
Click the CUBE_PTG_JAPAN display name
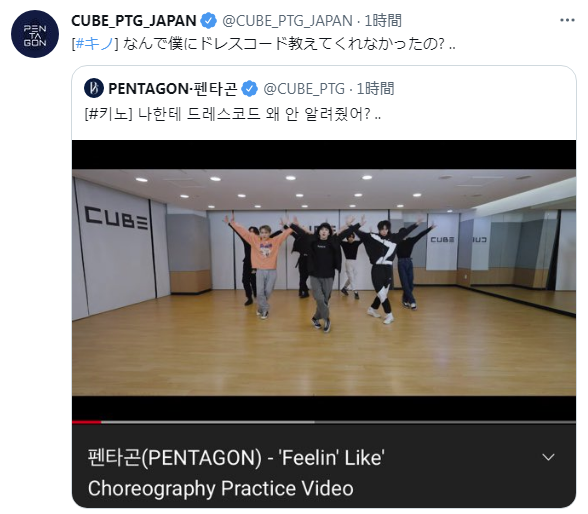[x=134, y=21]
